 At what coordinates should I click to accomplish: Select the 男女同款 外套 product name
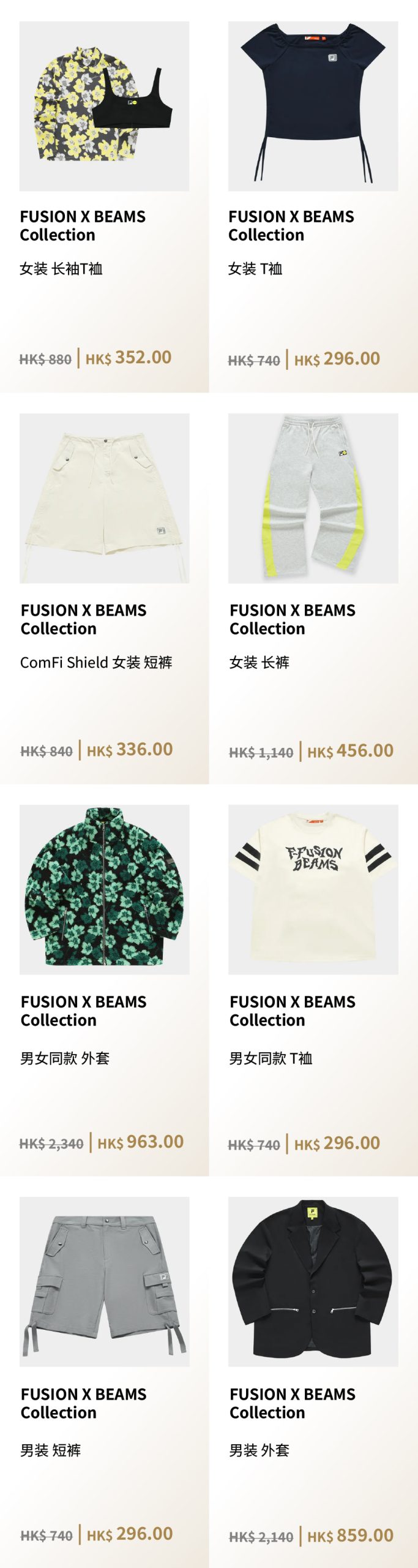coord(65,1058)
